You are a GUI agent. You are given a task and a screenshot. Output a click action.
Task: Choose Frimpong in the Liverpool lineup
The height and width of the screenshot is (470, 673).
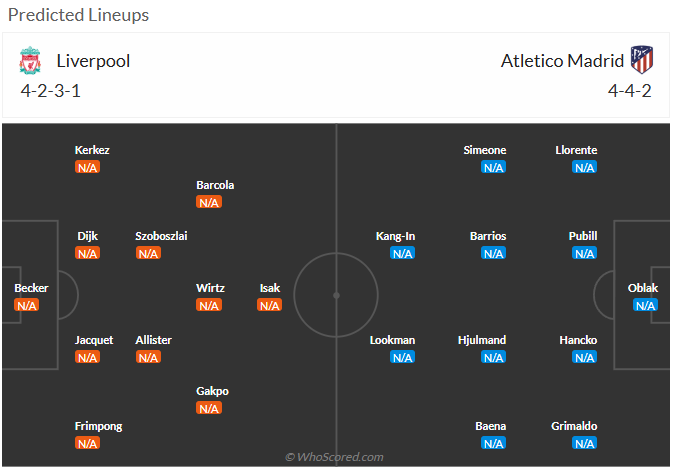(99, 426)
